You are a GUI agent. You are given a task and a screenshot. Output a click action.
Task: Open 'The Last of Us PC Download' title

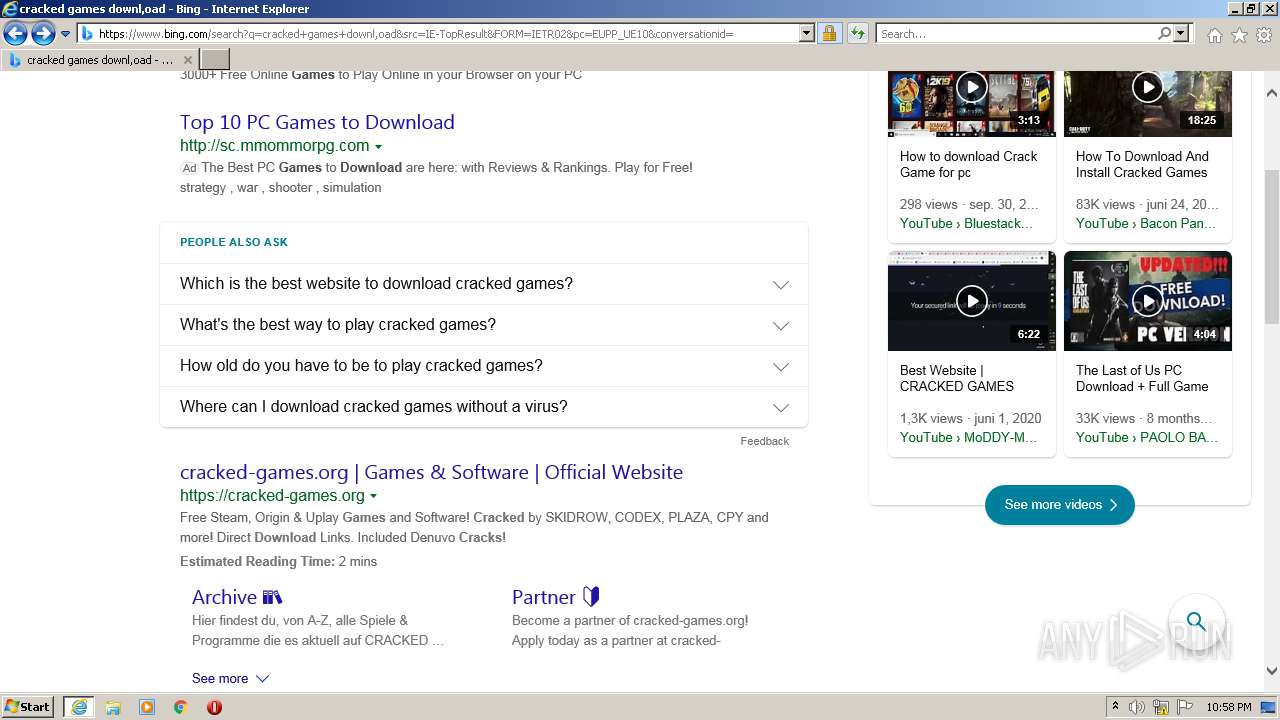pyautogui.click(x=1142, y=378)
